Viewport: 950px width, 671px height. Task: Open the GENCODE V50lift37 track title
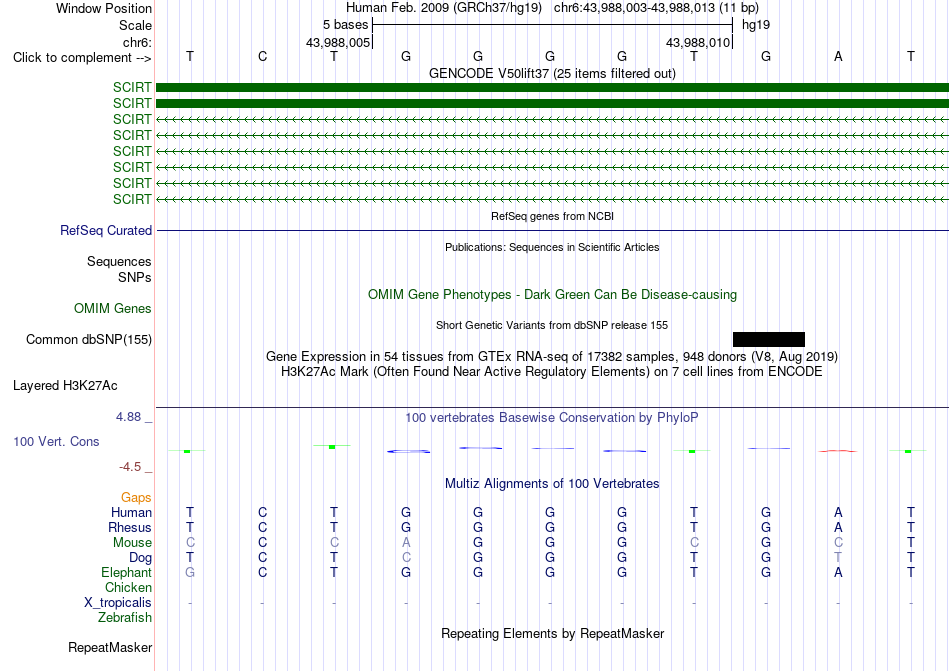pos(552,73)
